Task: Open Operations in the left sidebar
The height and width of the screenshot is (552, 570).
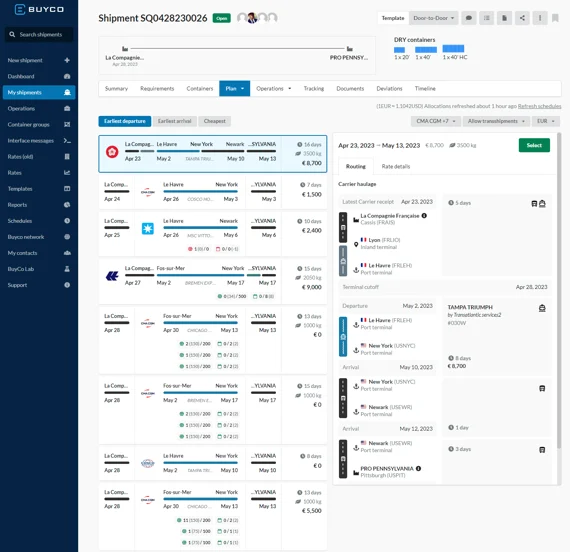Action: click(x=39, y=108)
